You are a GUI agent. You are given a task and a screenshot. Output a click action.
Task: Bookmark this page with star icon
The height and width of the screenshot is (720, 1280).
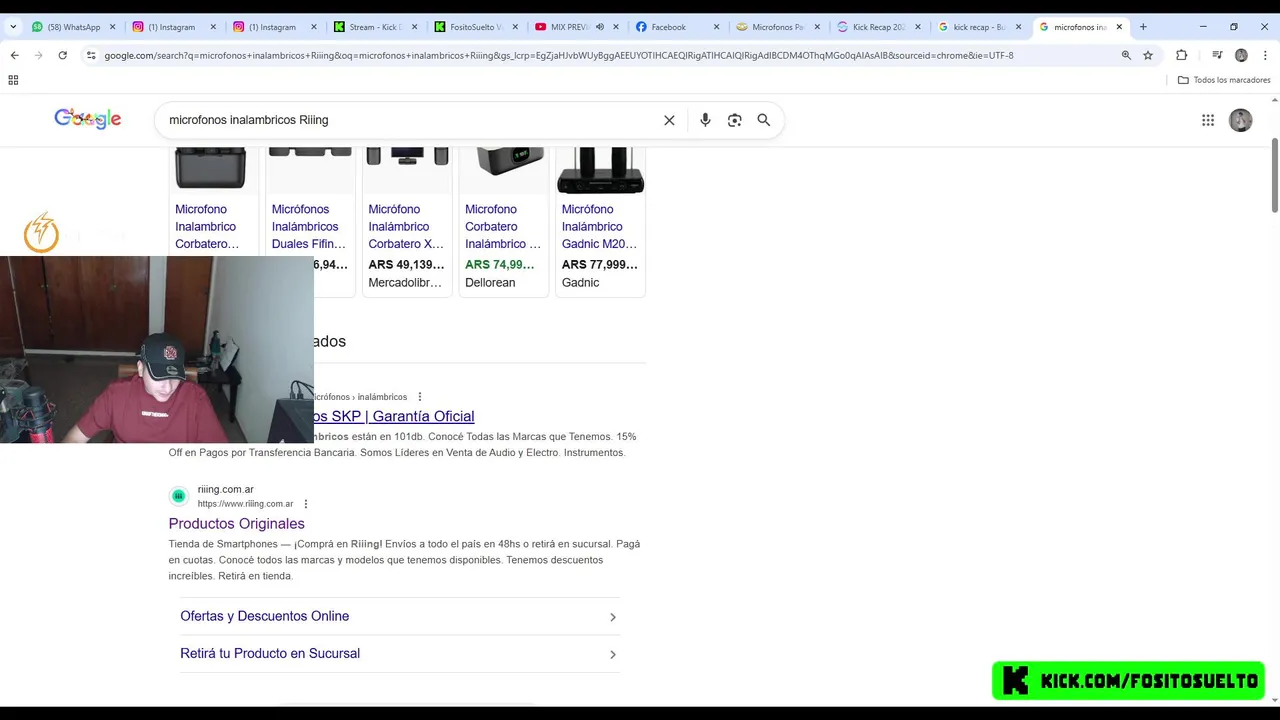coord(1148,55)
